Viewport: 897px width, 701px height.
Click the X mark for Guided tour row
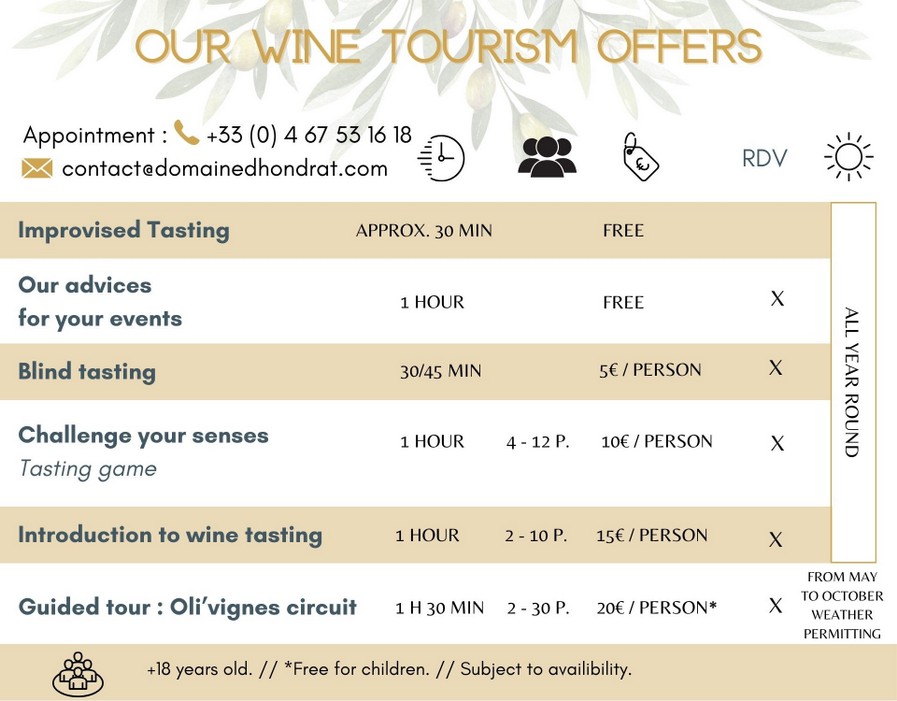(x=775, y=605)
